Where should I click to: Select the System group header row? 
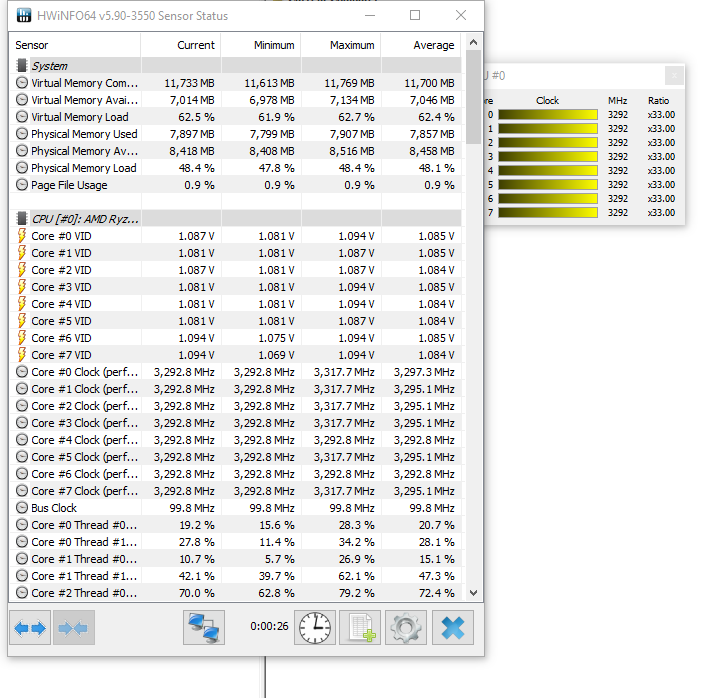pos(235,66)
